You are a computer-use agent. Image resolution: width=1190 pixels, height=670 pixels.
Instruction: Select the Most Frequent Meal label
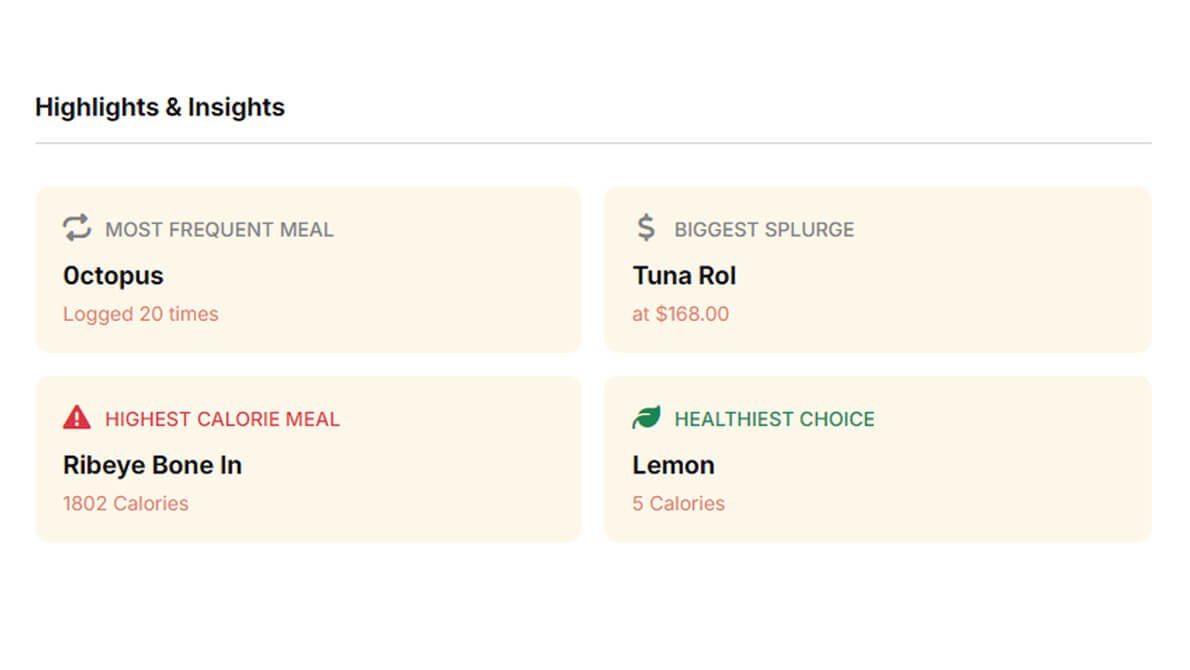coord(219,229)
